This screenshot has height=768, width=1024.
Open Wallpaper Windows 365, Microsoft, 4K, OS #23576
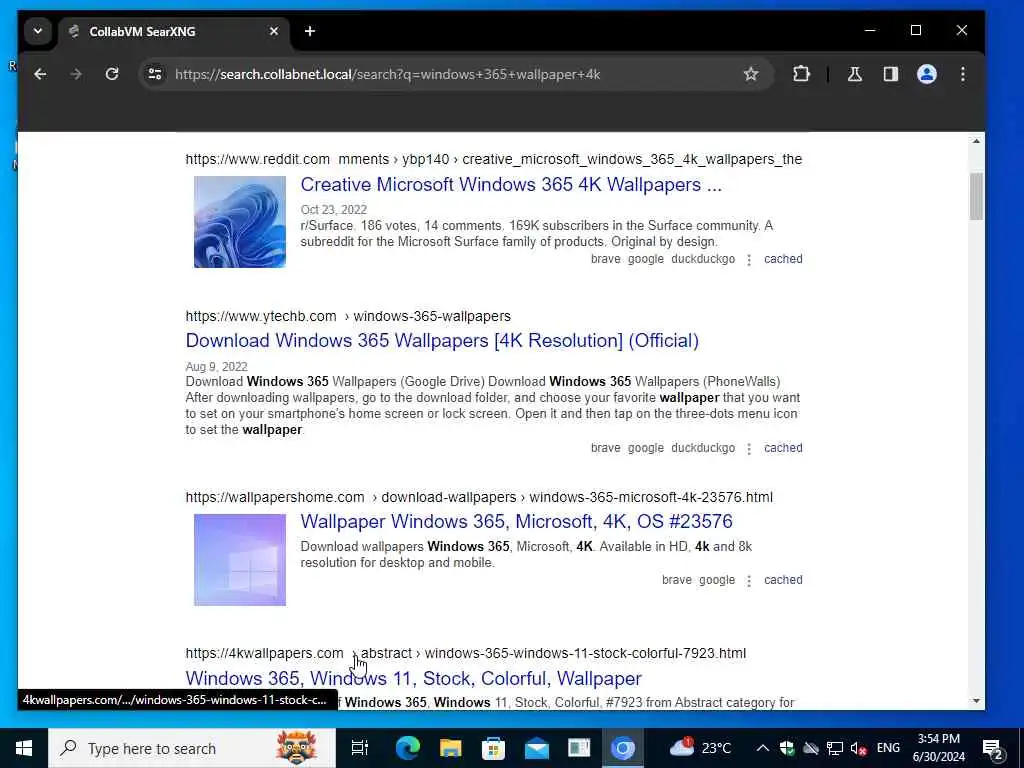[516, 522]
